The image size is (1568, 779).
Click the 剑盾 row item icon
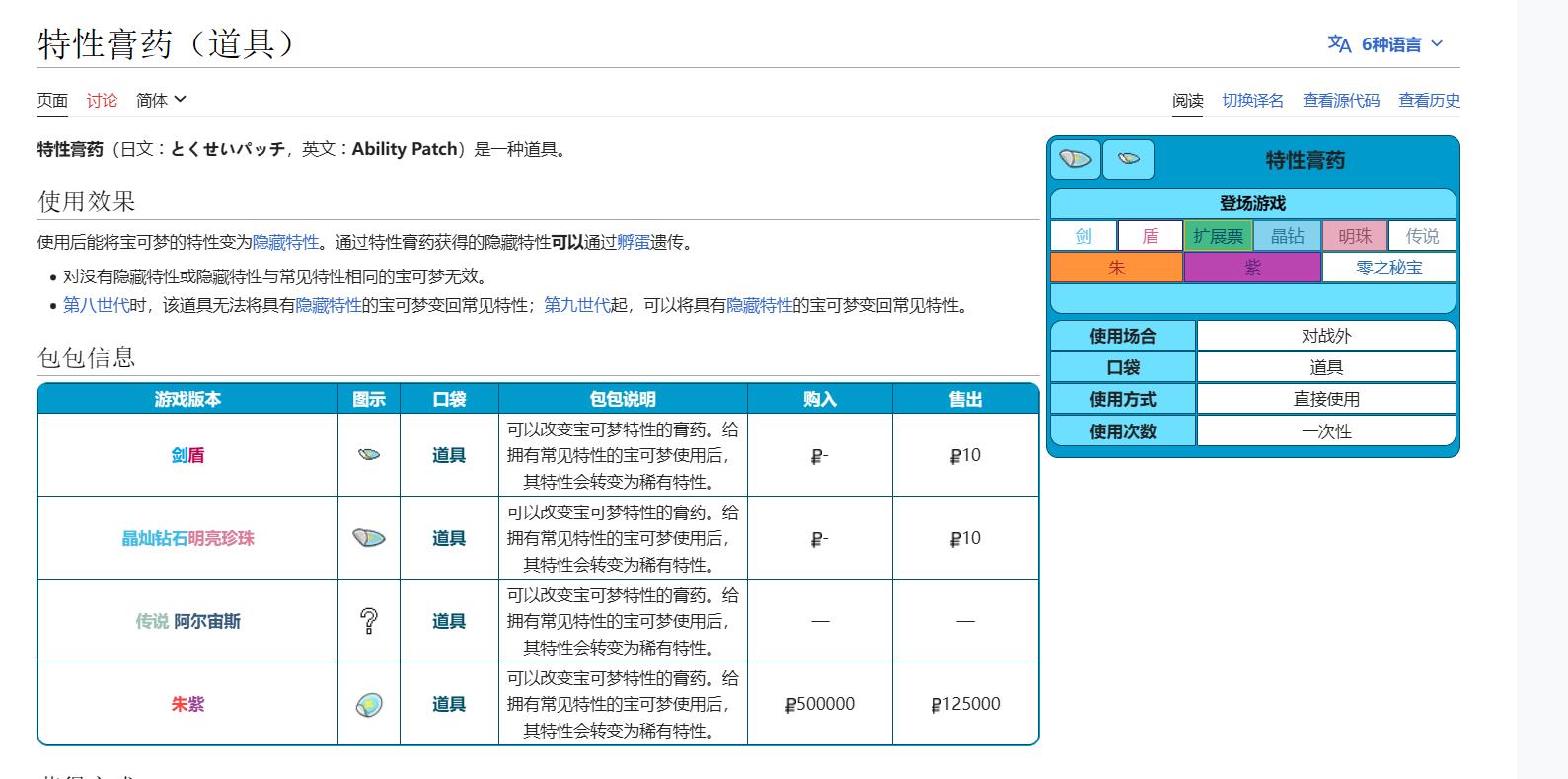369,455
